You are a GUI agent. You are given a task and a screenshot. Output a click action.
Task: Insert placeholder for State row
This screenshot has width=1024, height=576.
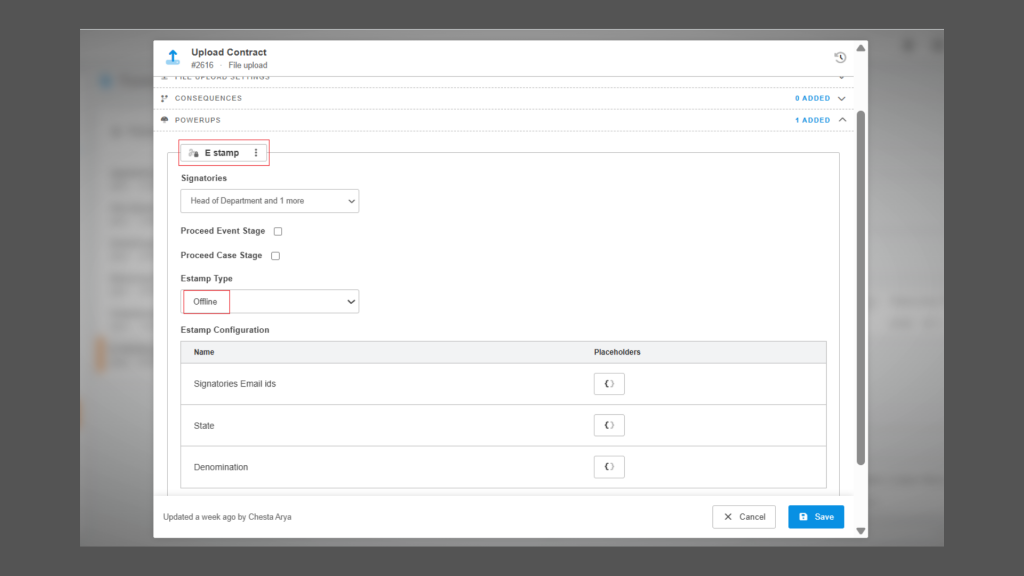pyautogui.click(x=609, y=426)
